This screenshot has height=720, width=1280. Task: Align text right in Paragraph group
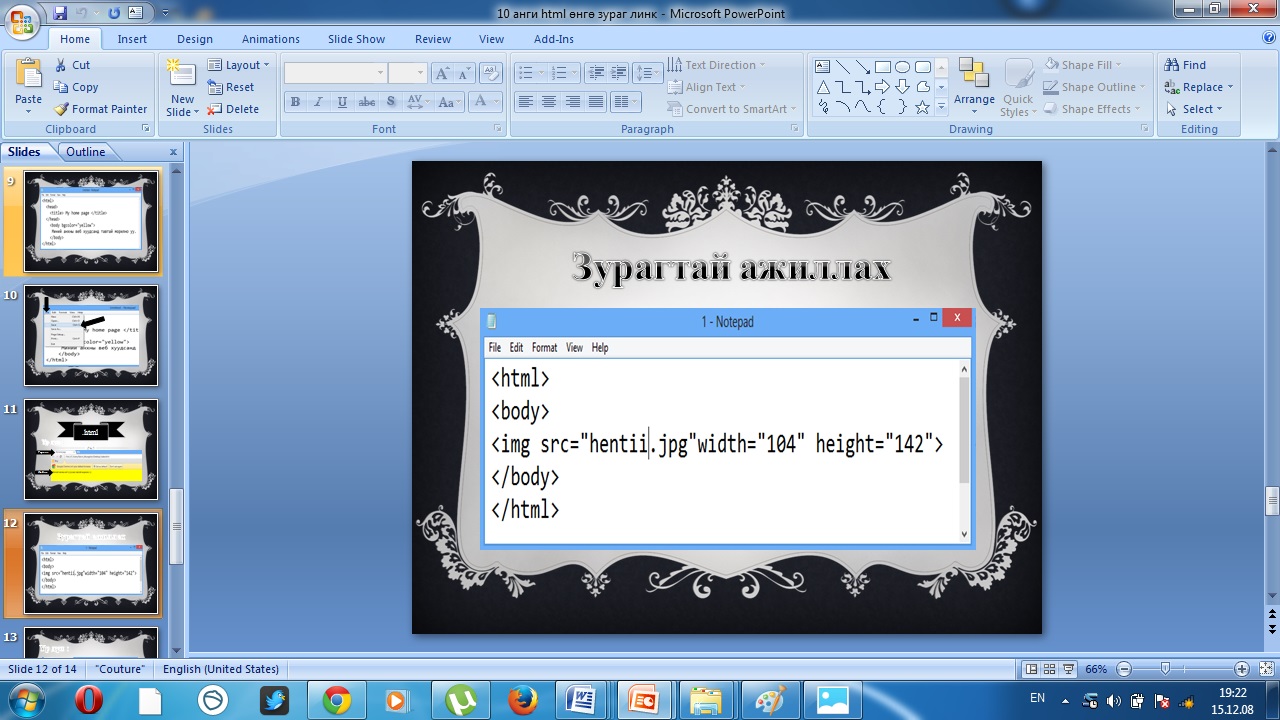tap(573, 102)
